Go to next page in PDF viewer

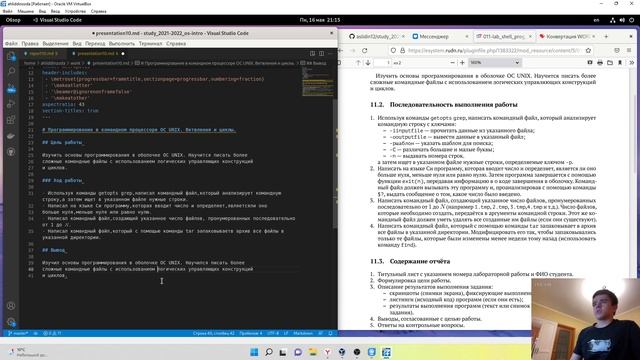tap(368, 63)
